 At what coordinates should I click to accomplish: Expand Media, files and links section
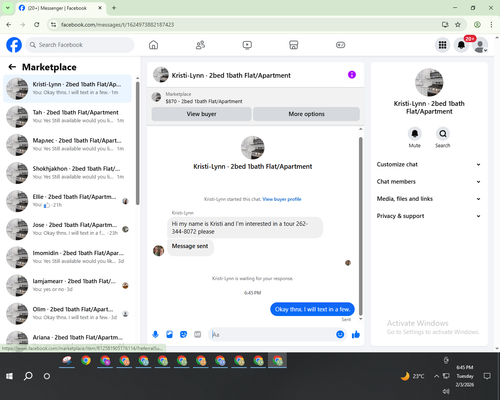(429, 199)
